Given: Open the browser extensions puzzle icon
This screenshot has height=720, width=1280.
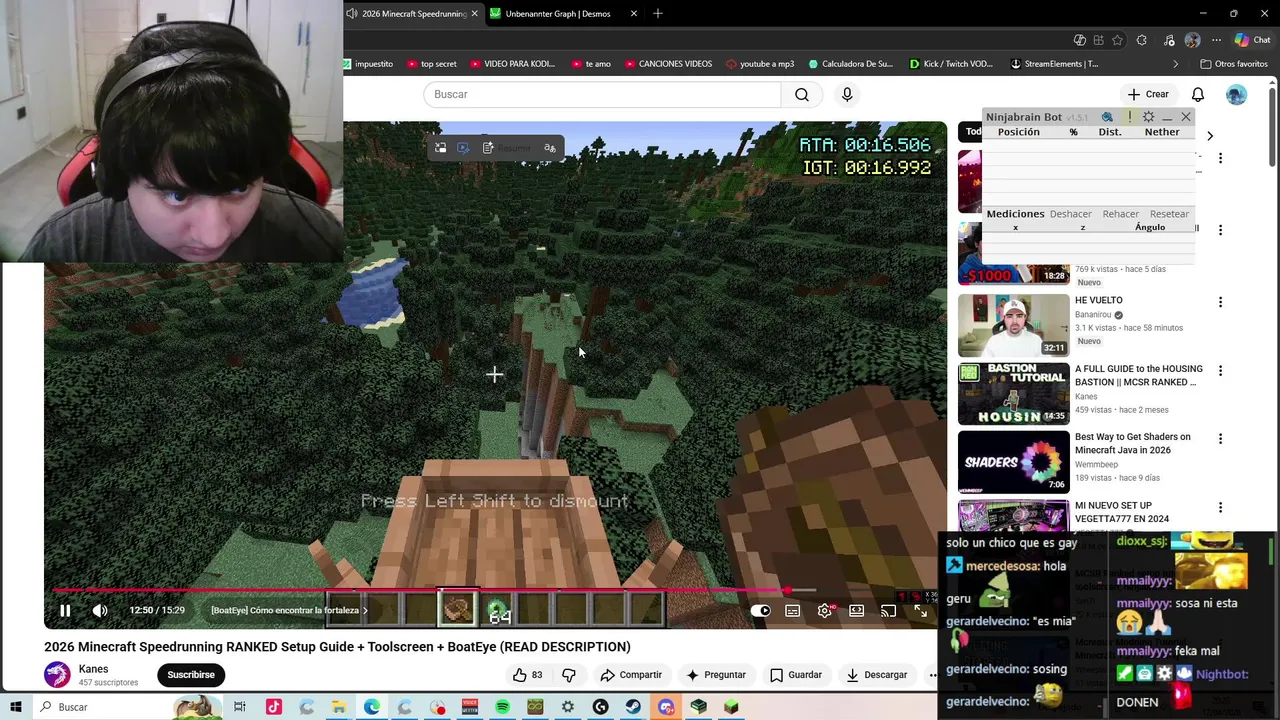Looking at the screenshot, I should point(1142,40).
